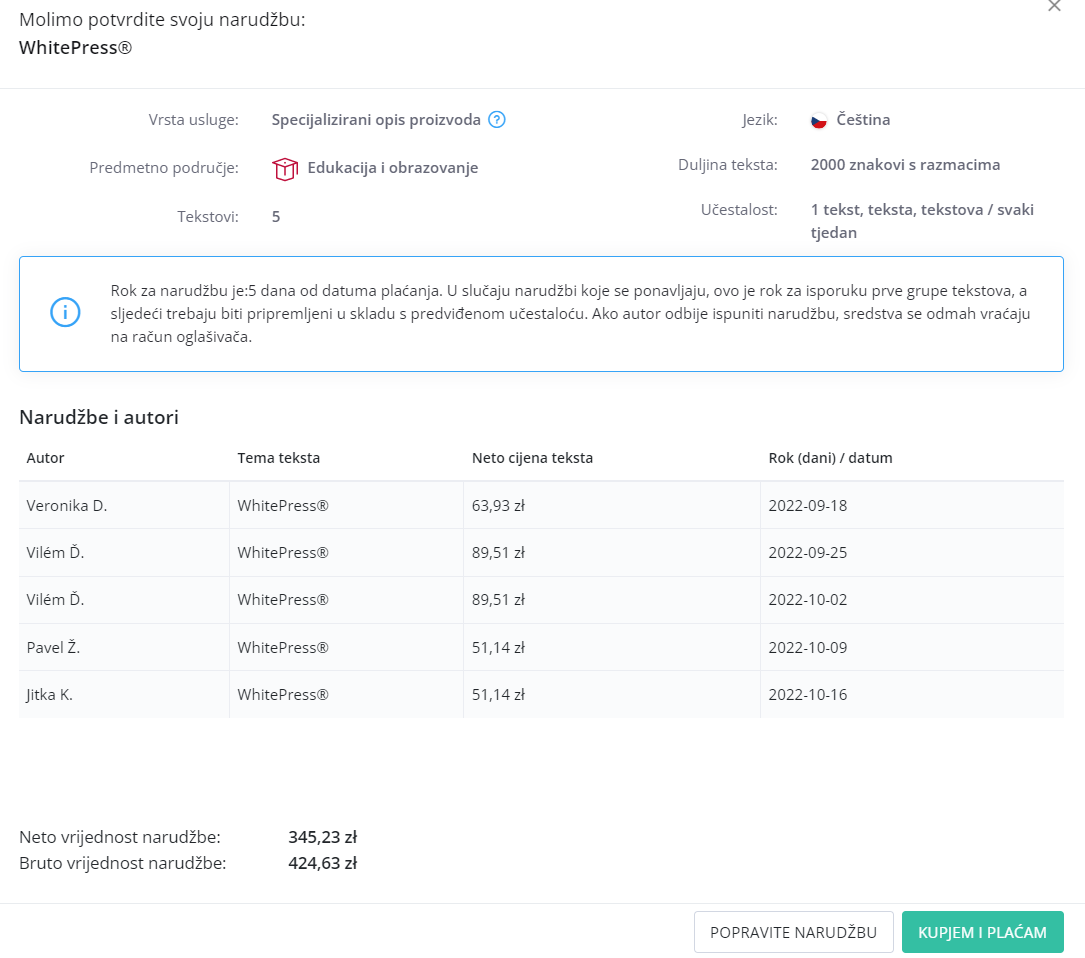
Task: Click WhitePress® topic in Jitka K. row
Action: 283,695
